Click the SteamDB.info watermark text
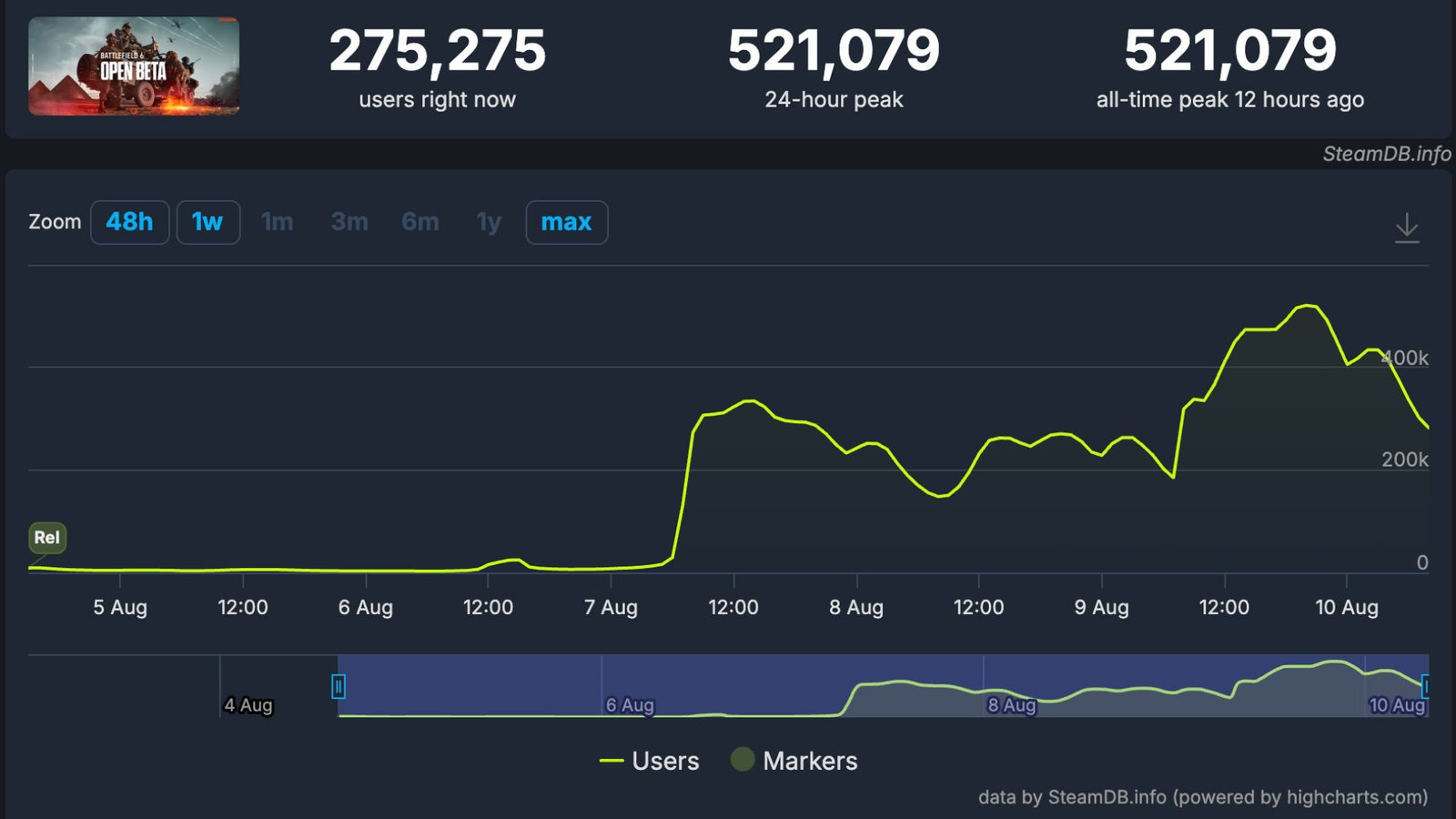 pyautogui.click(x=1386, y=154)
